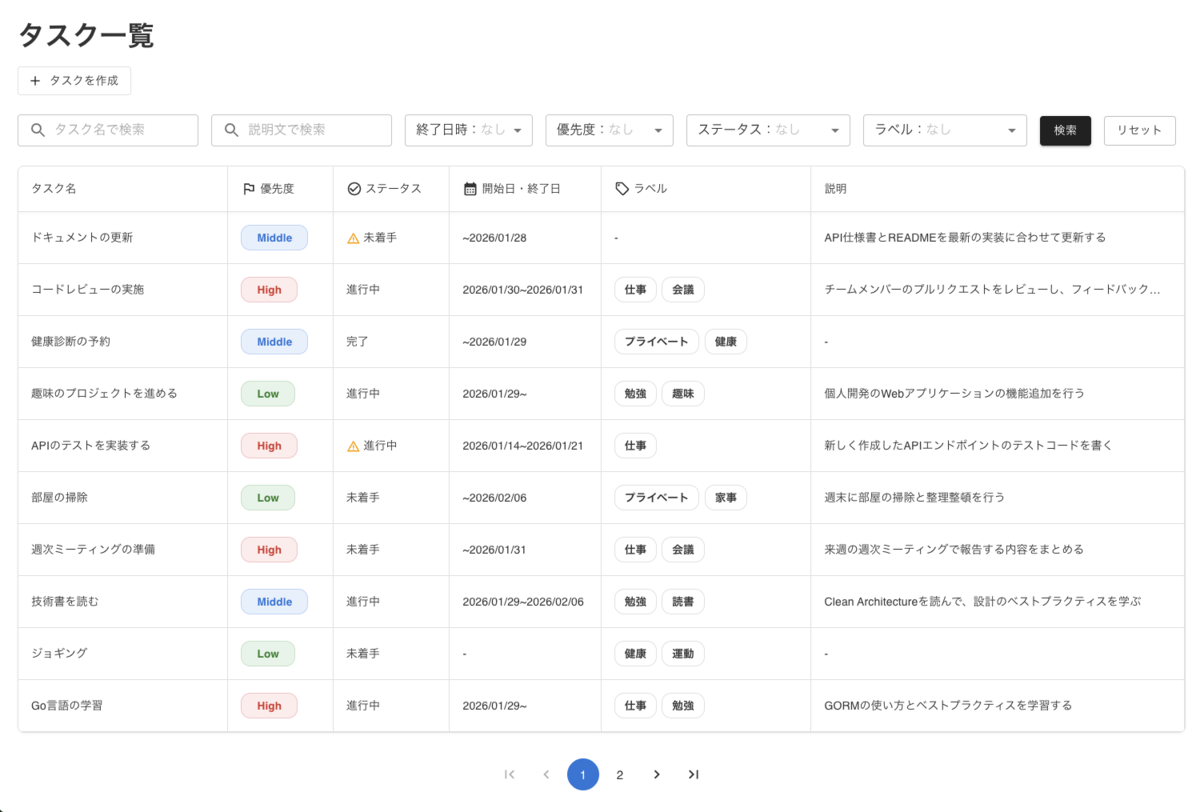Click 完了 status in 健康診断の予約 row
1200x812 pixels.
(x=358, y=342)
